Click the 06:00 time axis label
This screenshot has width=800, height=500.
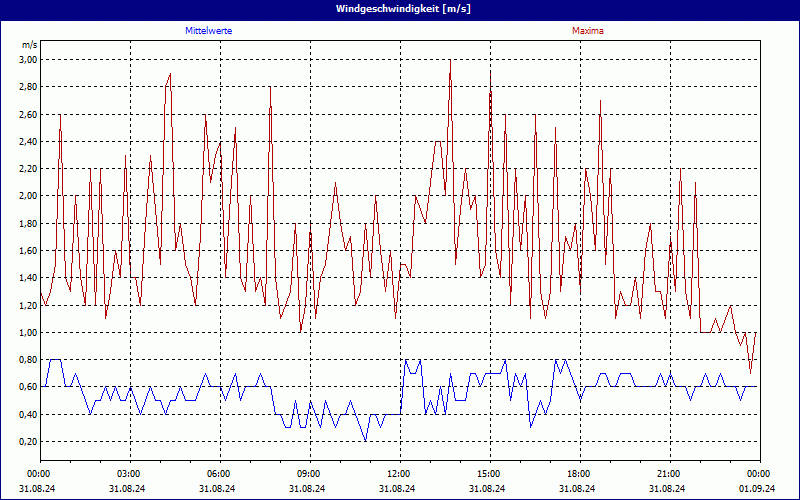(x=220, y=474)
